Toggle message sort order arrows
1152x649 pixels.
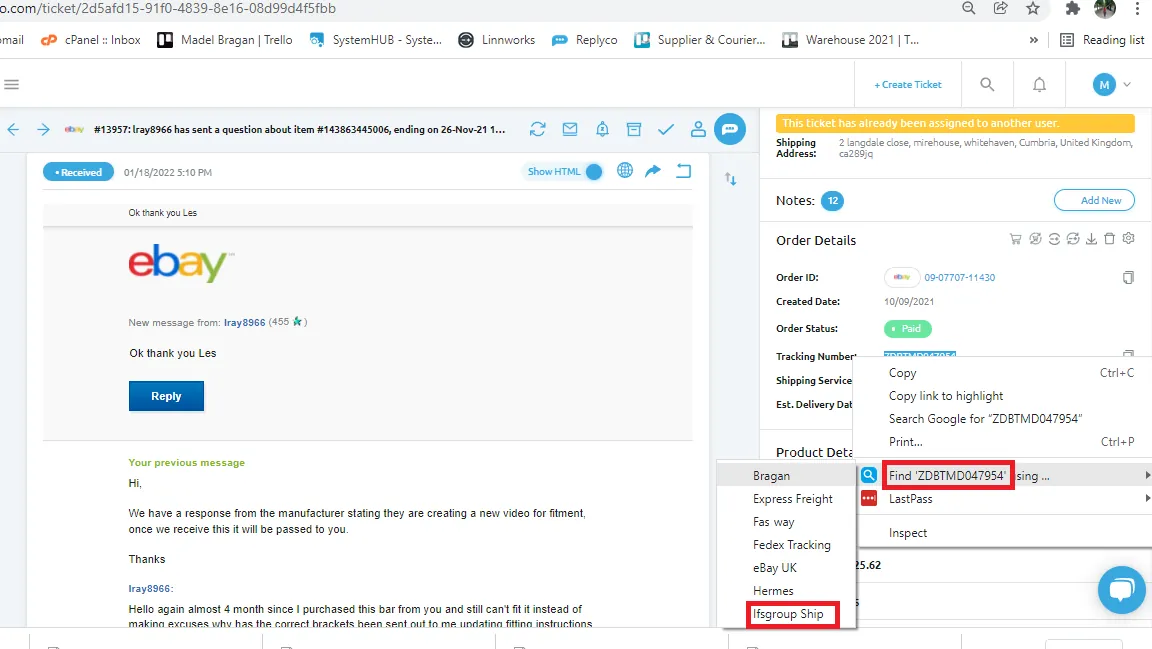pos(730,179)
